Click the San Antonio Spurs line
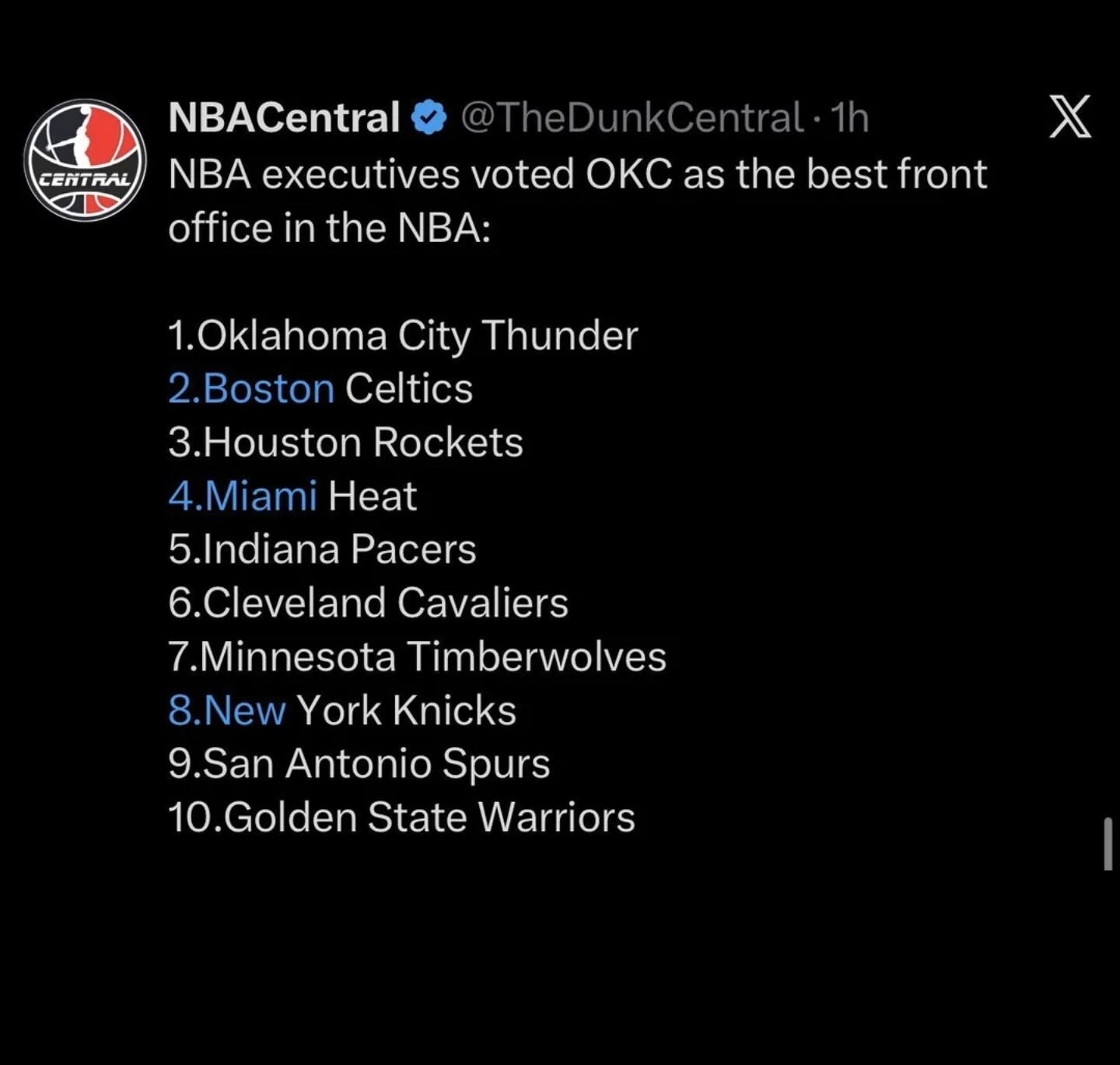 pos(359,764)
